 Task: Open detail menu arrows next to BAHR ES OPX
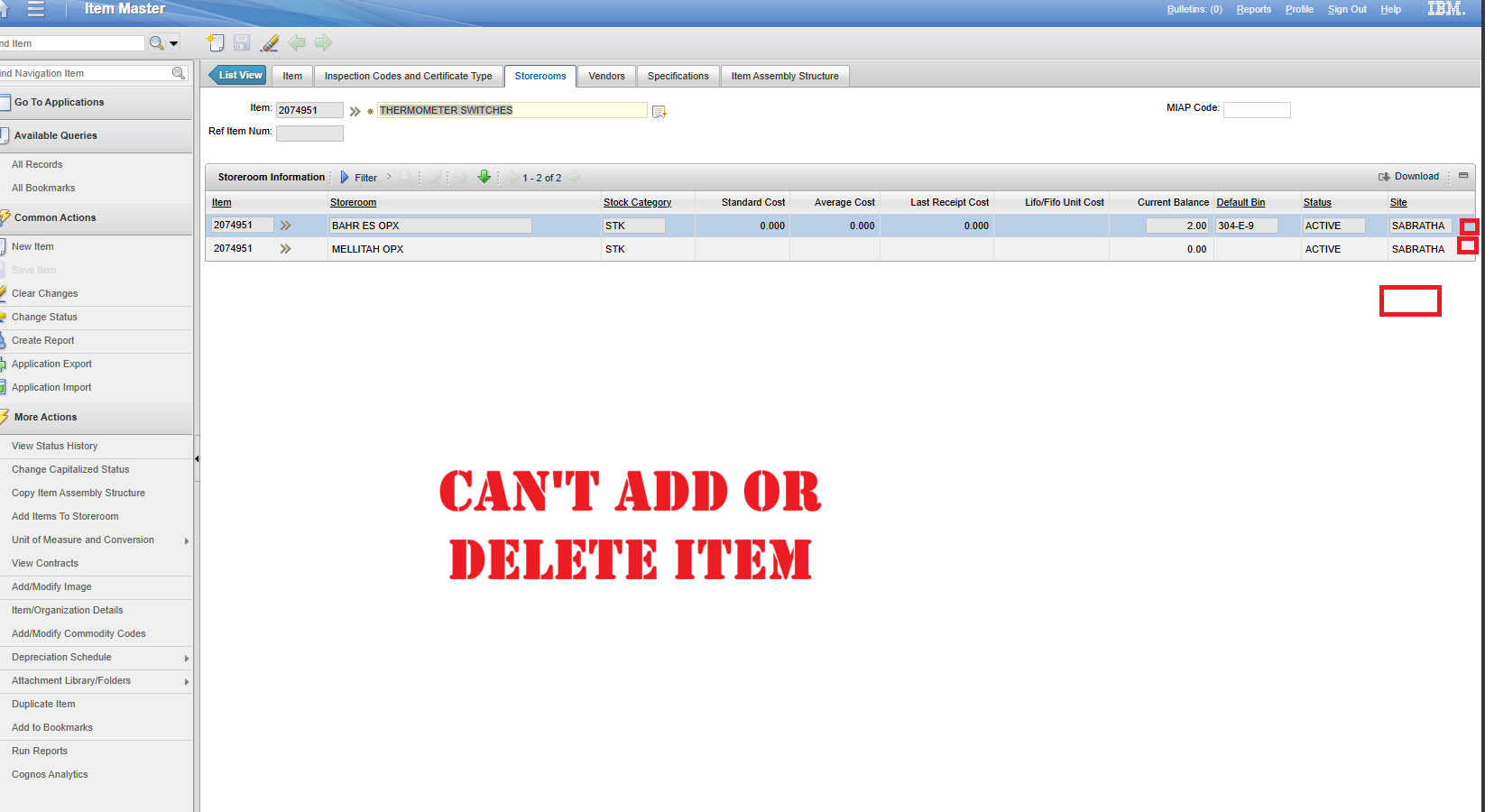(285, 225)
